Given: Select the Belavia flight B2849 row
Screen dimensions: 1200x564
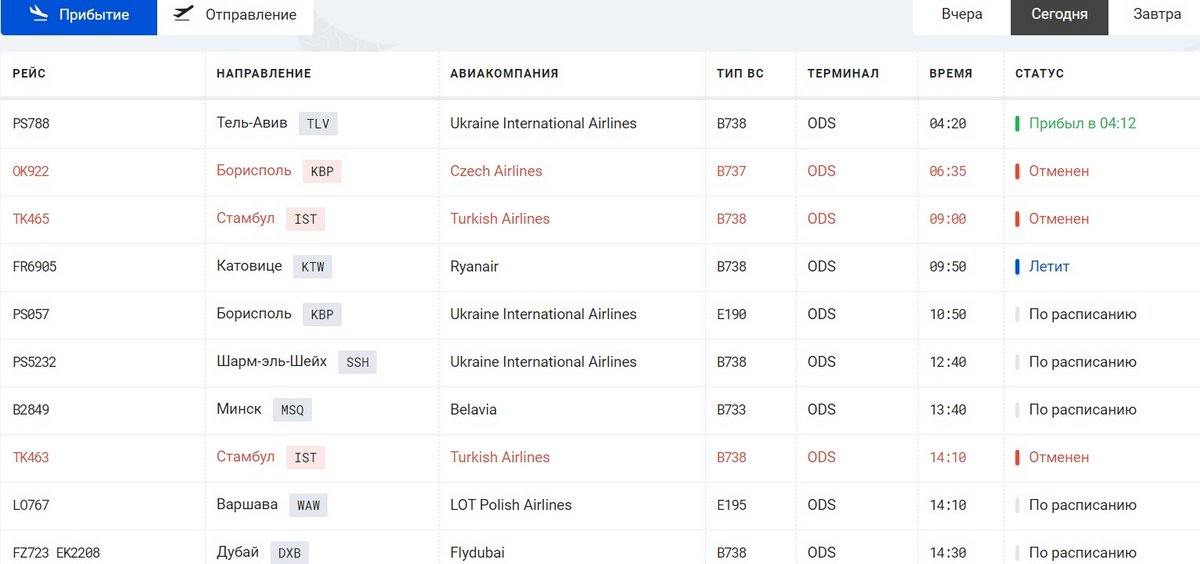Looking at the screenshot, I should point(600,410).
